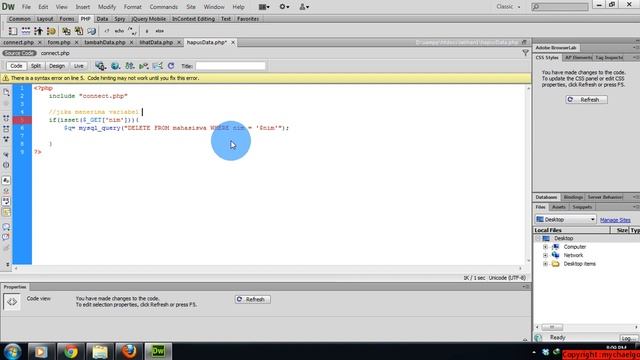Open the connect.php related file link
Image resolution: width=640 pixels, height=360 pixels.
coord(55,53)
